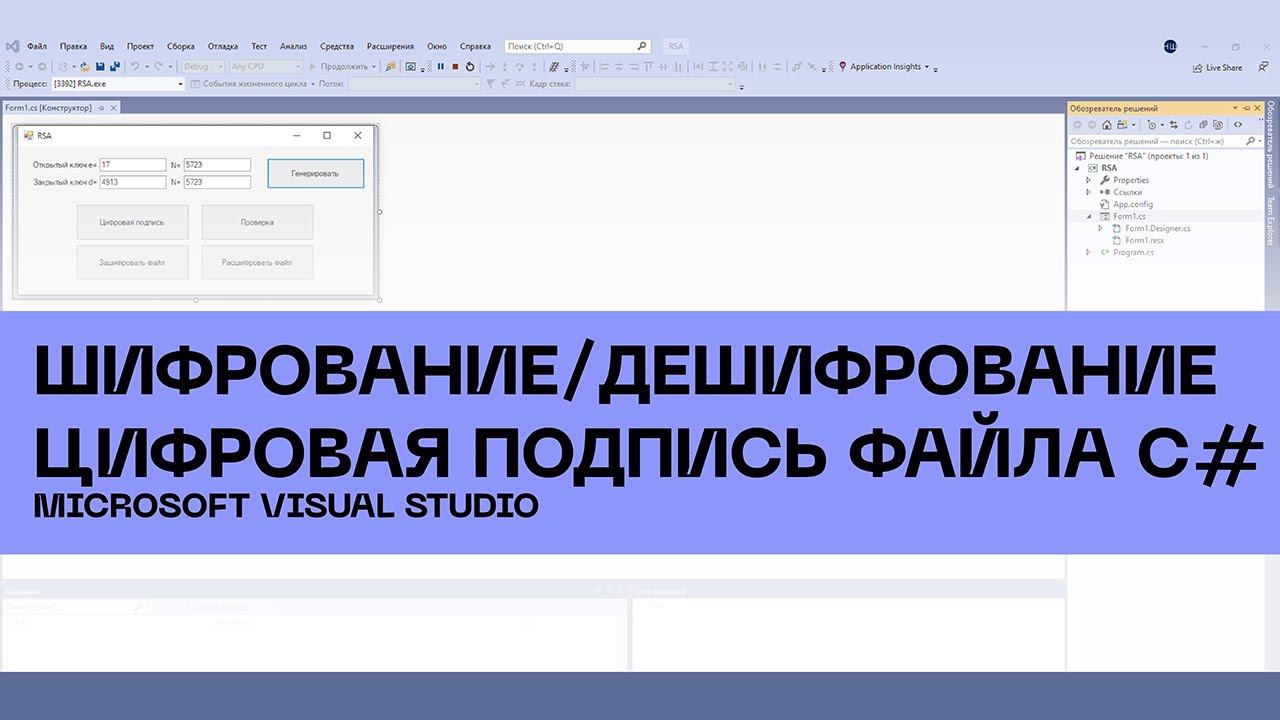The height and width of the screenshot is (720, 1280).
Task: Click the Pause debugging icon
Action: coord(440,66)
